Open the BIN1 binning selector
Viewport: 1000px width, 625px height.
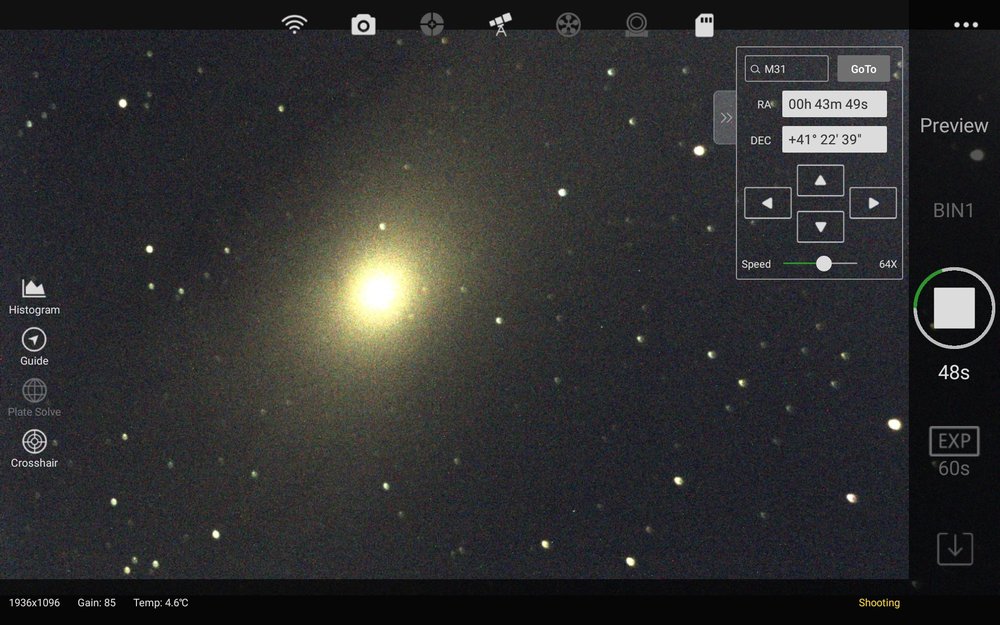click(953, 210)
